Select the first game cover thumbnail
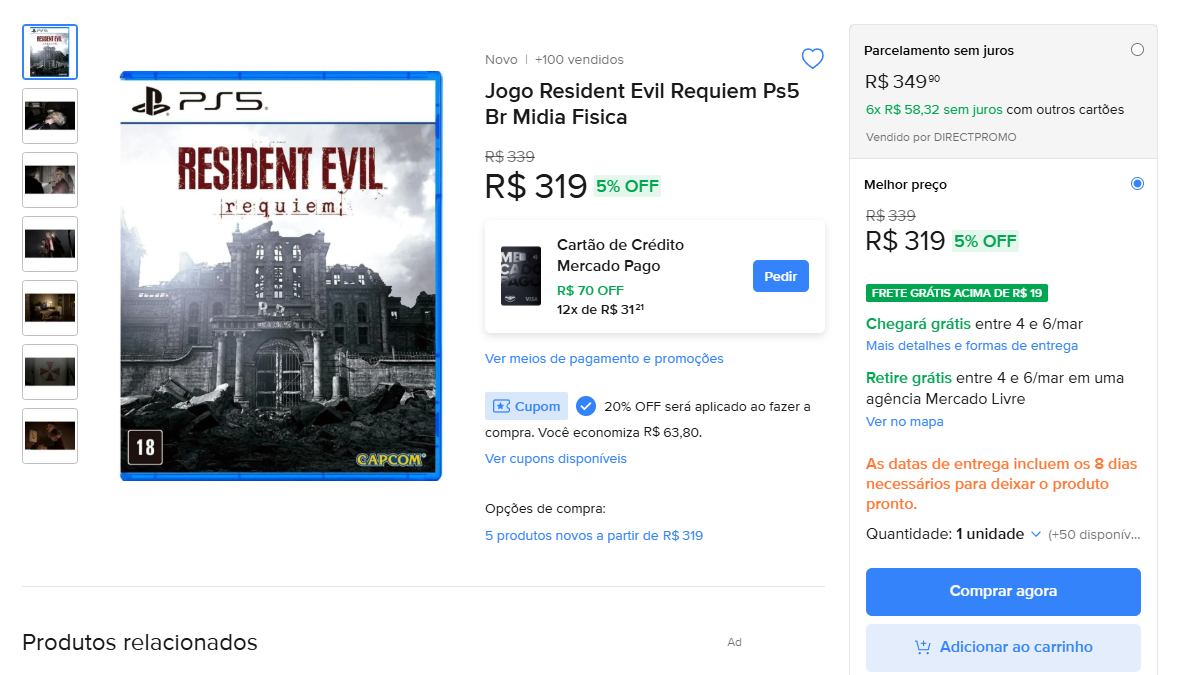This screenshot has height=675, width=1178. click(x=50, y=52)
